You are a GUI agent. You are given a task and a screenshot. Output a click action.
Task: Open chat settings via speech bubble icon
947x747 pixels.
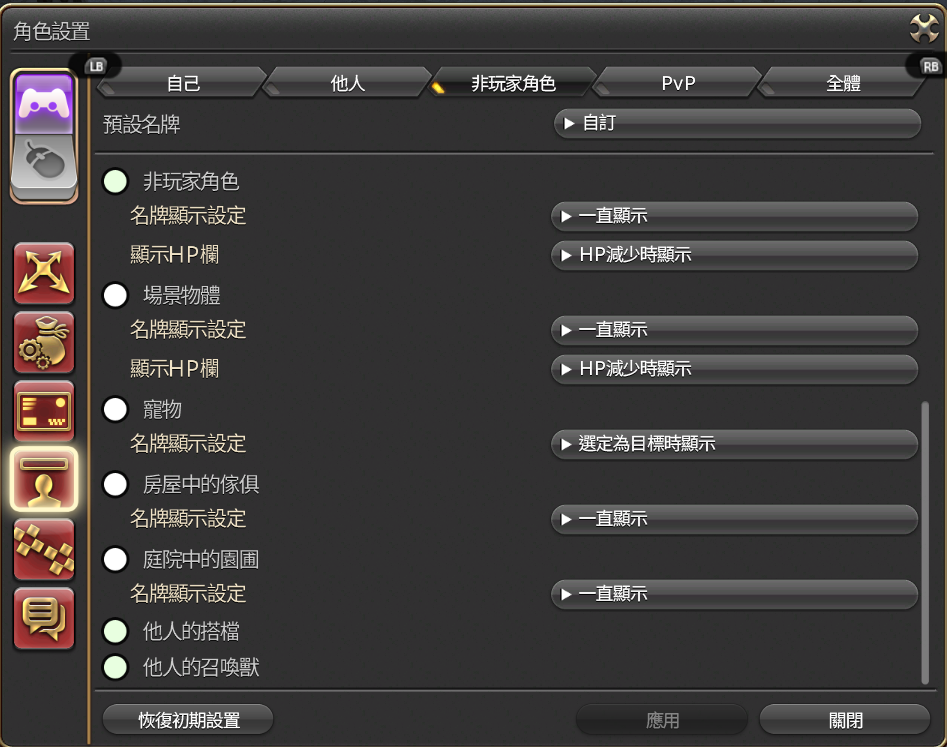pos(44,619)
